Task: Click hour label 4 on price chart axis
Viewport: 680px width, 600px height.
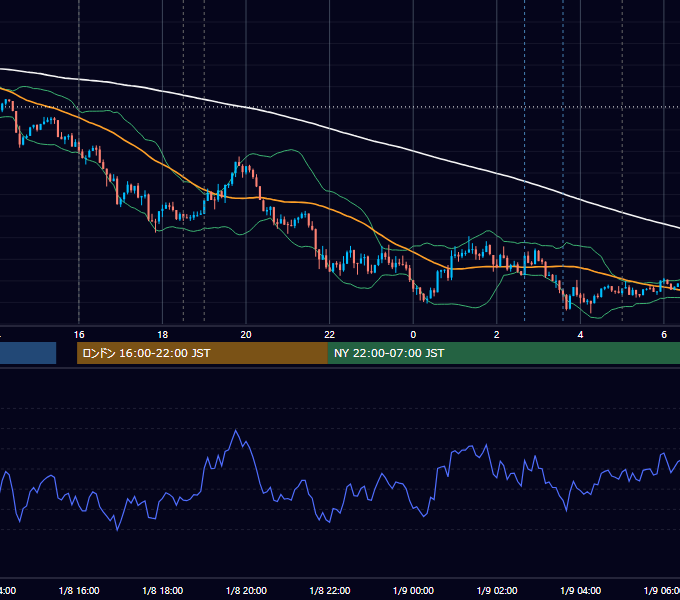Action: [580, 335]
